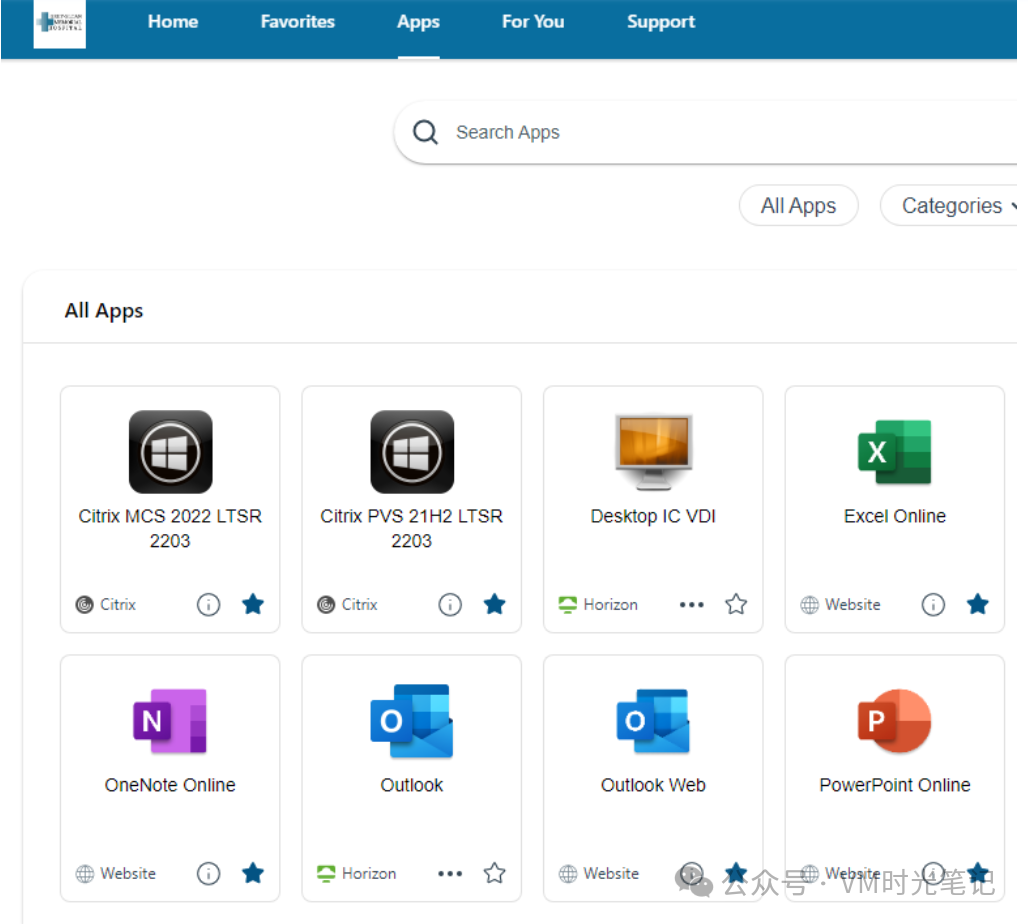Open the Excel Online icon
The height and width of the screenshot is (924, 1028).
pyautogui.click(x=895, y=452)
